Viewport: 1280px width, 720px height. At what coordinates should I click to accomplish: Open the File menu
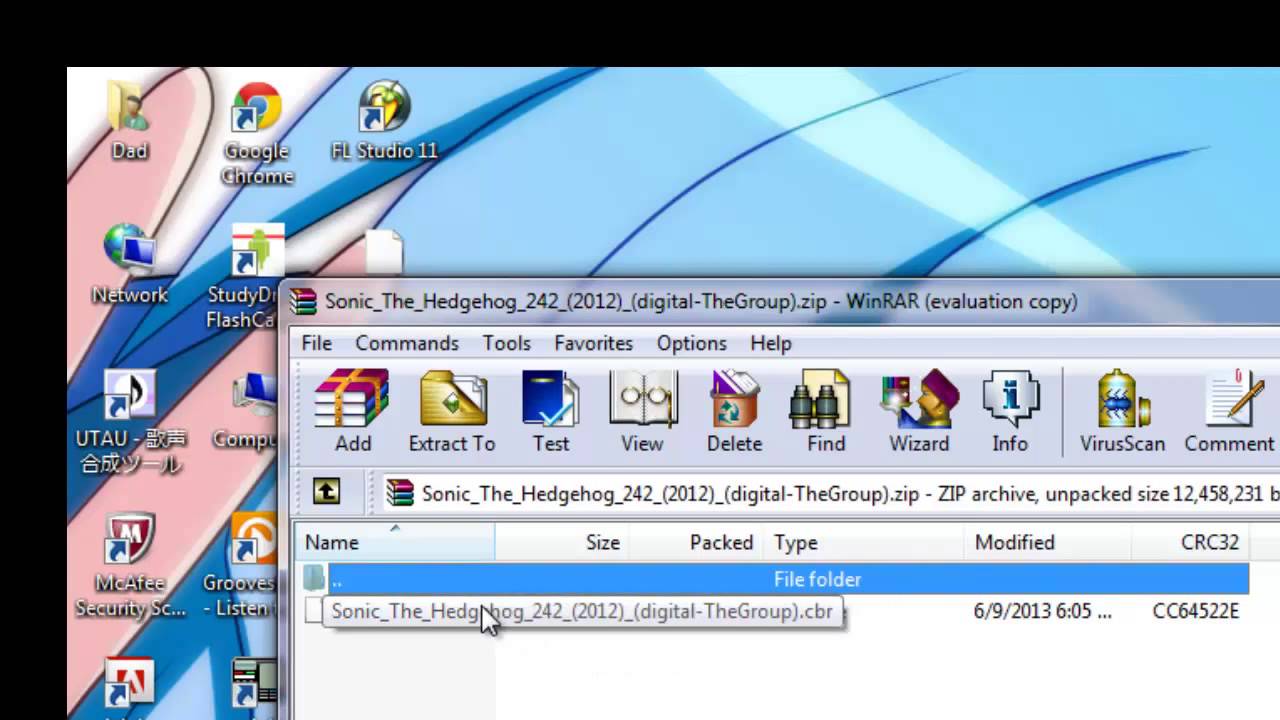(316, 343)
